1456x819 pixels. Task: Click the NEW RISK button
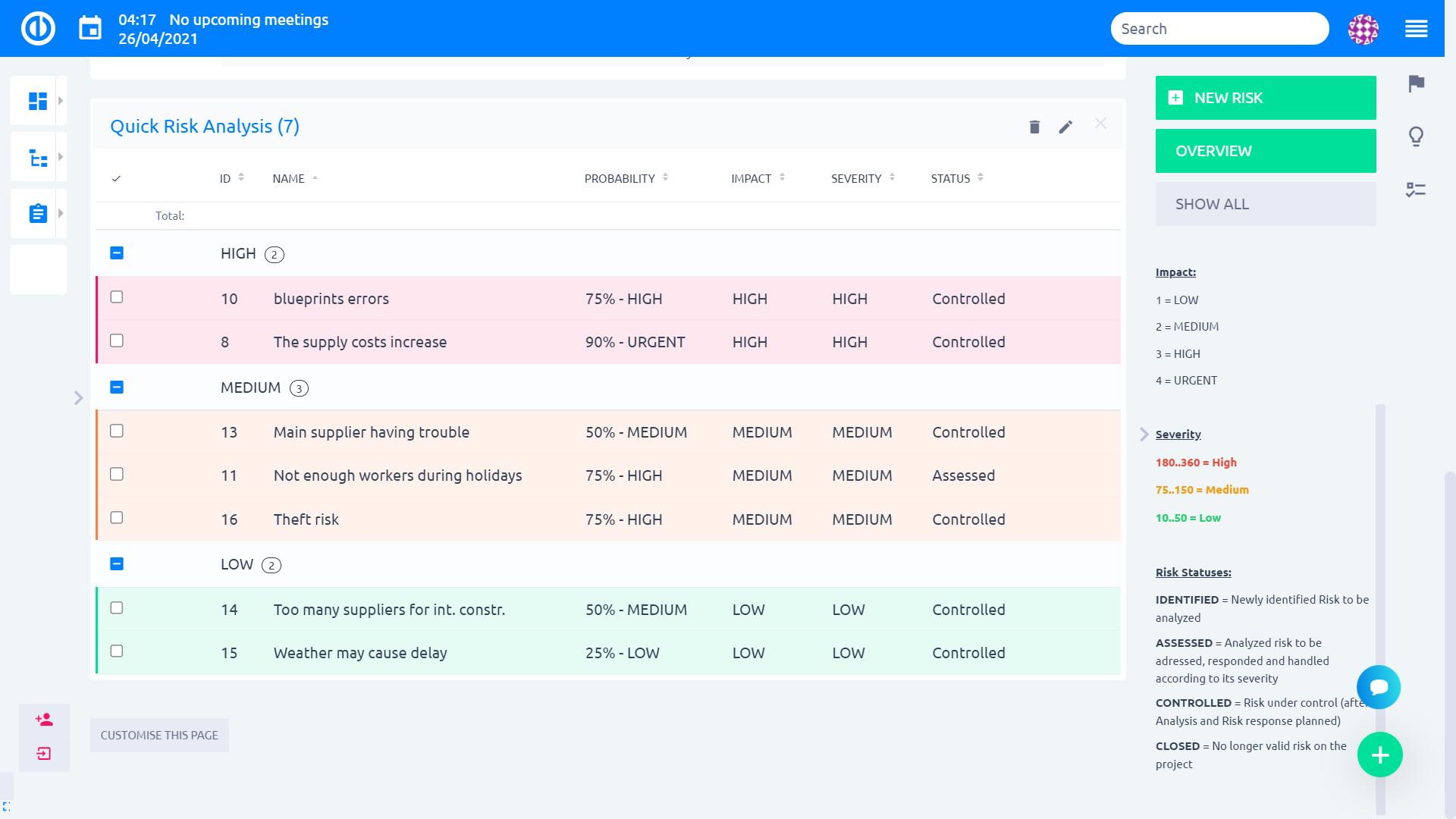(x=1265, y=98)
